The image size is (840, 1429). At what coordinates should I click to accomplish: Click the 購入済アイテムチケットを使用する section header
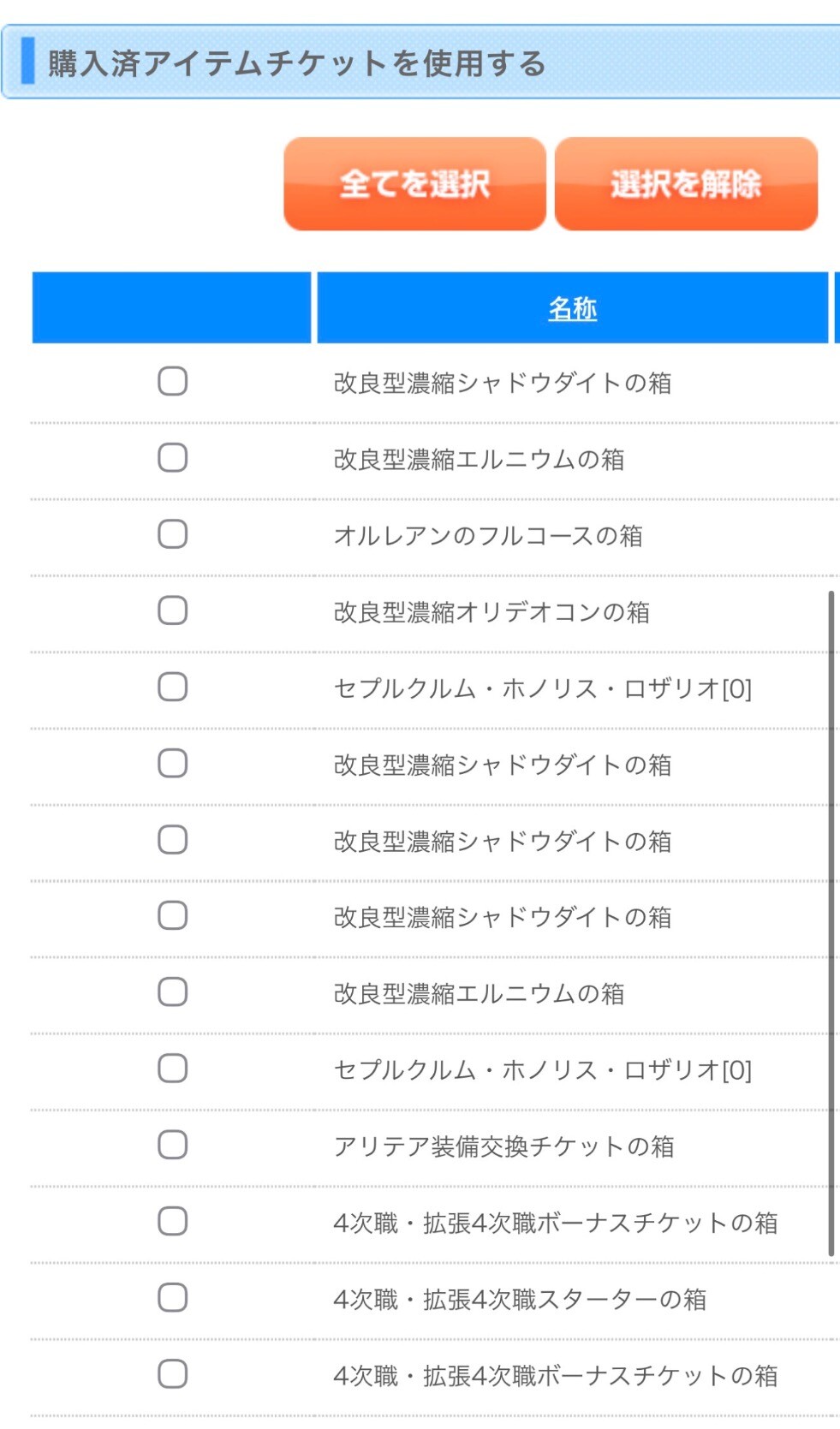(x=295, y=63)
